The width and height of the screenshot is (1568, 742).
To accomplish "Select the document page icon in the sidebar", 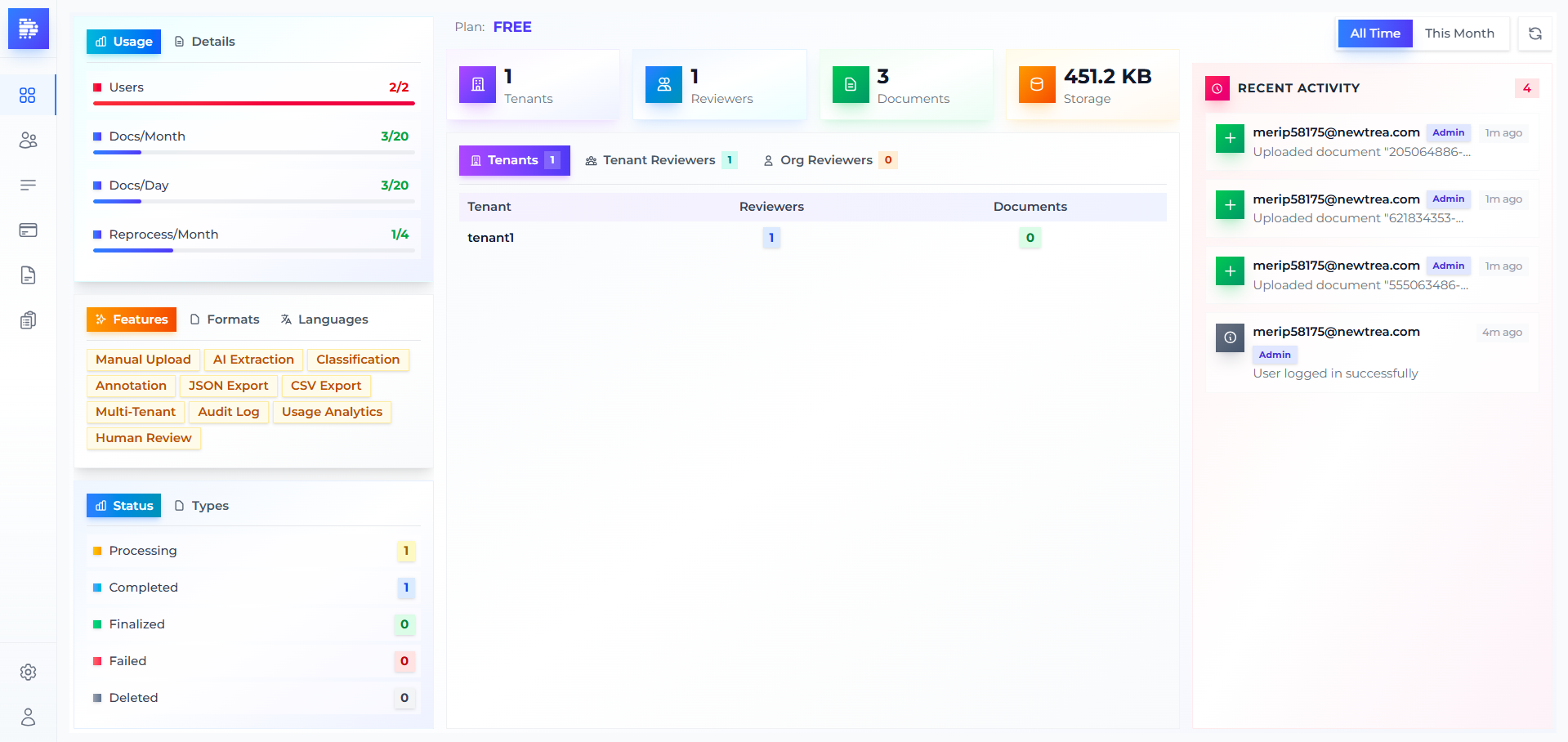I will pyautogui.click(x=29, y=275).
